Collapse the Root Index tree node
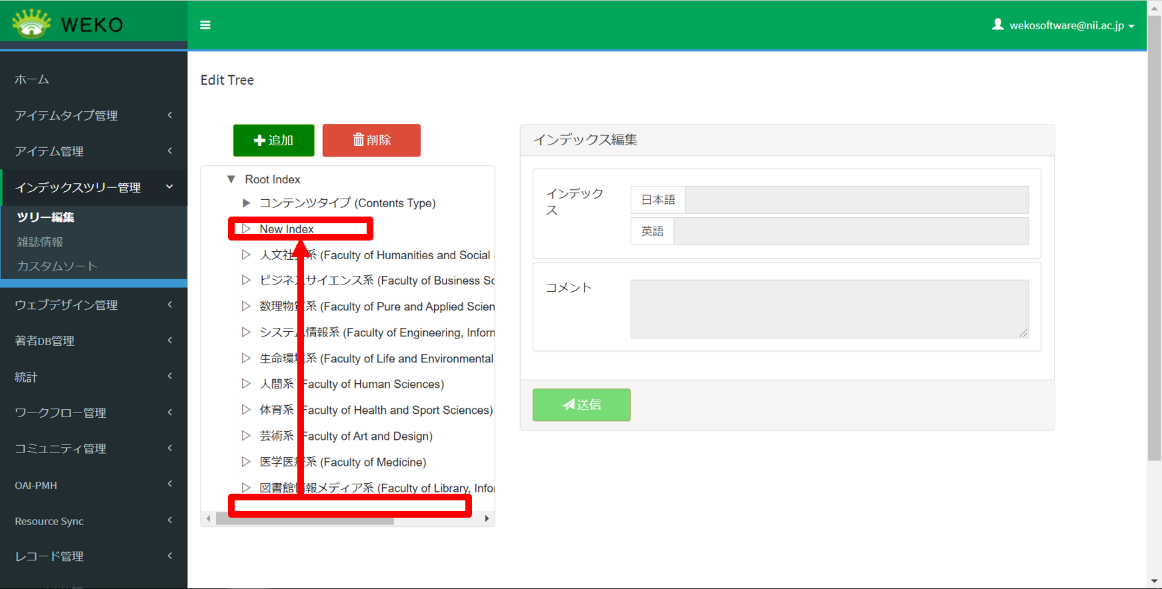Viewport: 1162px width, 589px height. pos(231,179)
